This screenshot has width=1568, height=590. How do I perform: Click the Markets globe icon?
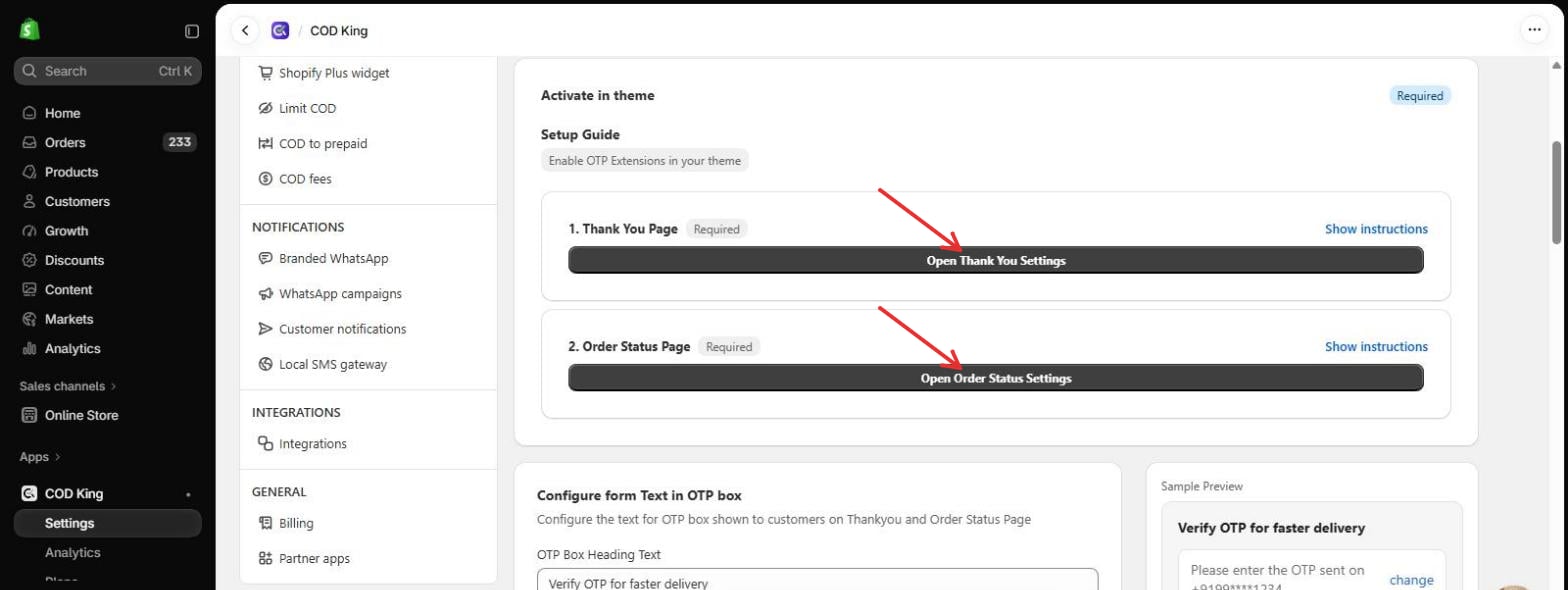[29, 319]
